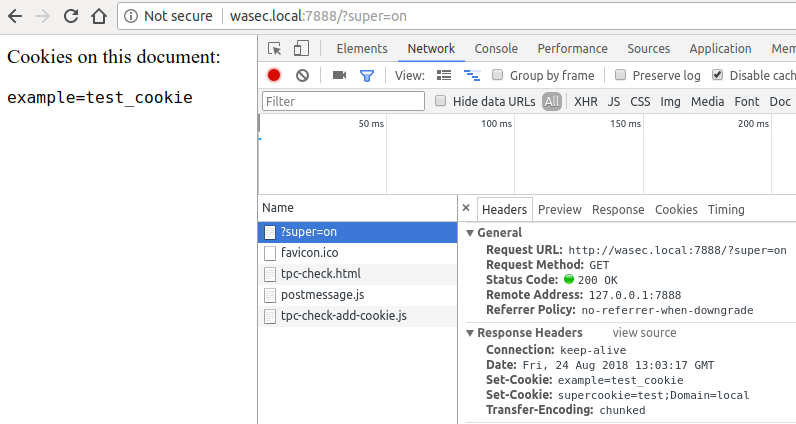Image resolution: width=796 pixels, height=424 pixels.
Task: Toggle the device toolbar icon
Action: coord(301,49)
